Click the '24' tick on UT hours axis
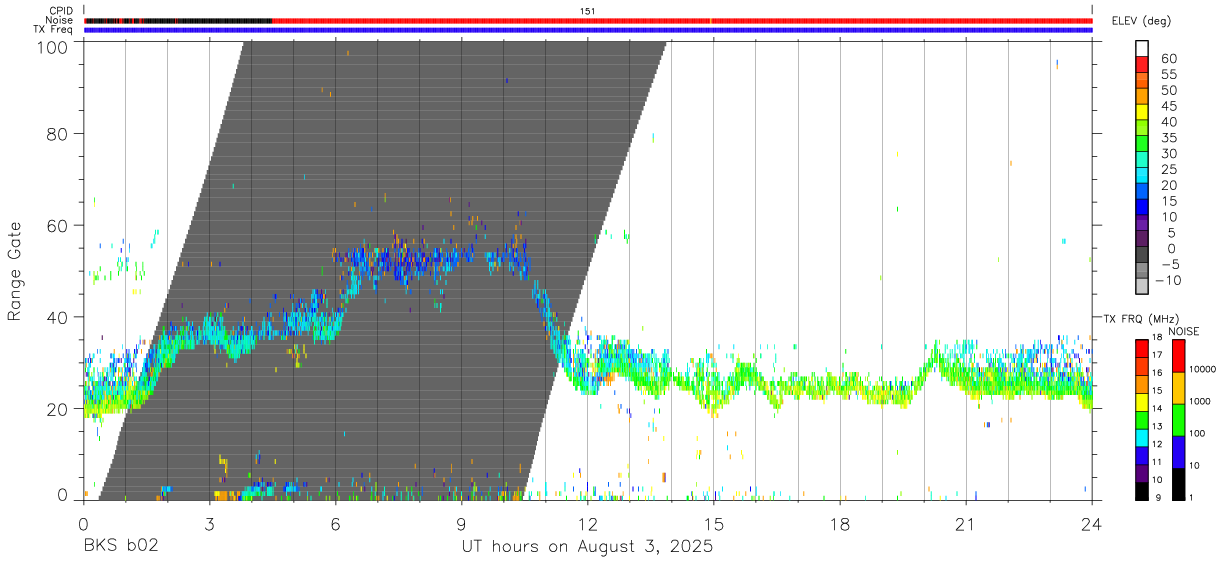Screen dimensions: 1228x567 (1091, 523)
